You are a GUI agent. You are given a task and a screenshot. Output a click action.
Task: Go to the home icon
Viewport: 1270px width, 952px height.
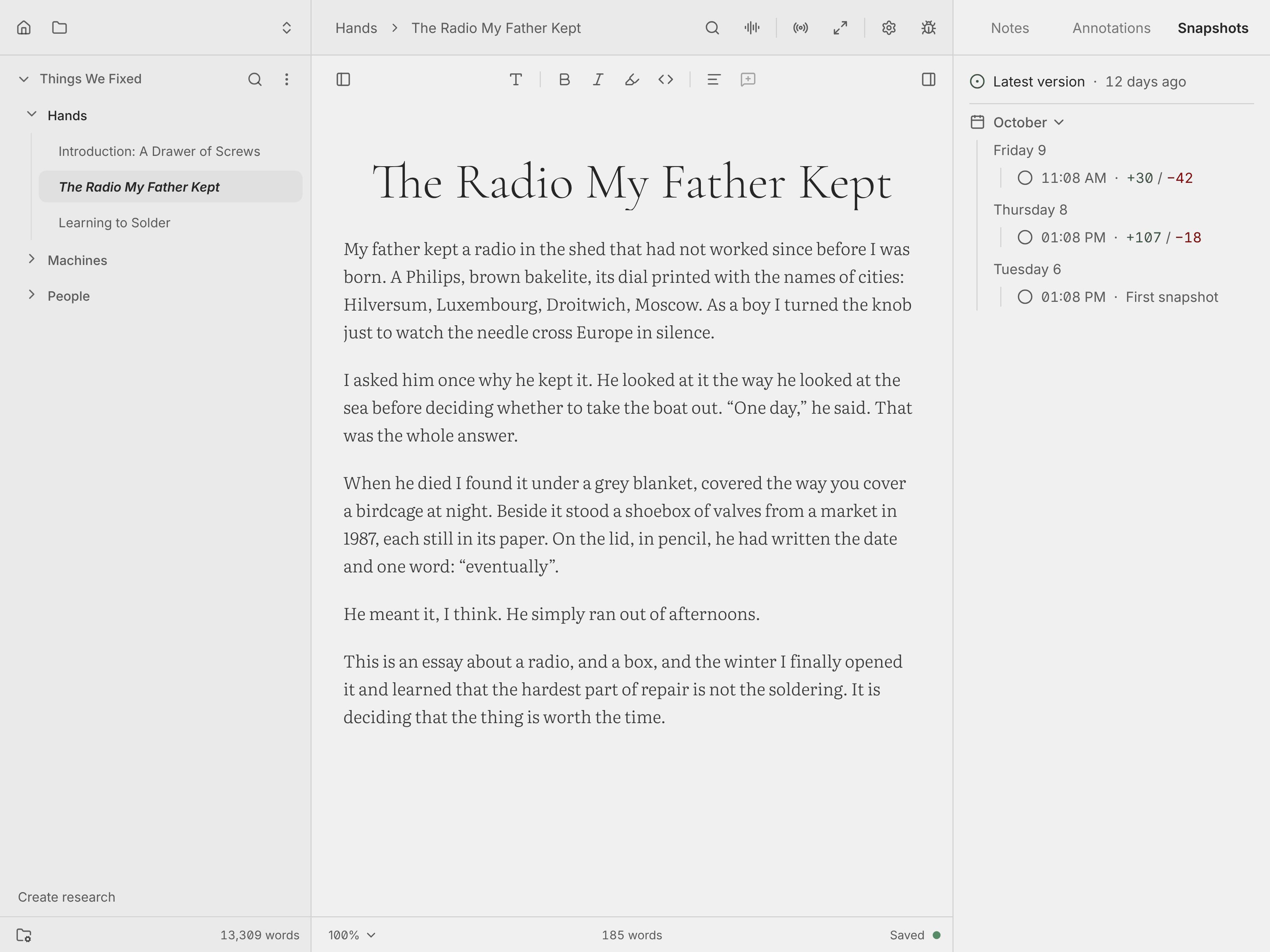(x=23, y=27)
